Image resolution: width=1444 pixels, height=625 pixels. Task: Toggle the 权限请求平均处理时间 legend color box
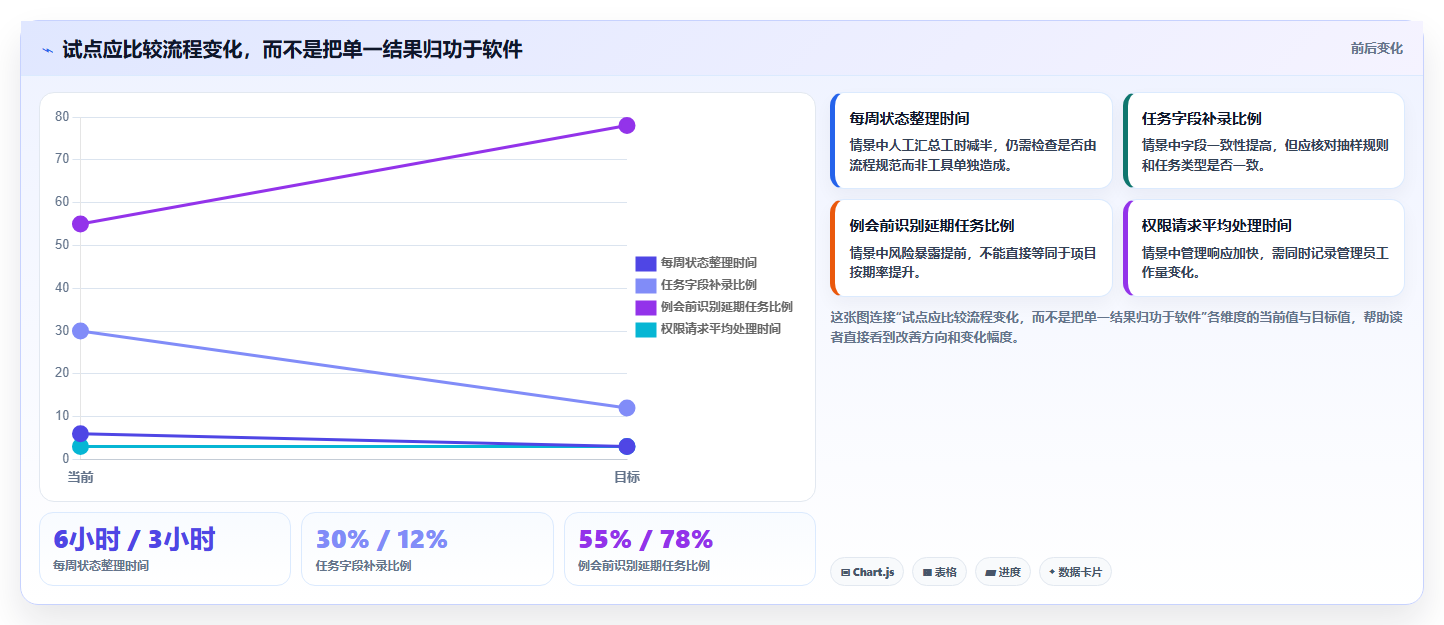[646, 329]
